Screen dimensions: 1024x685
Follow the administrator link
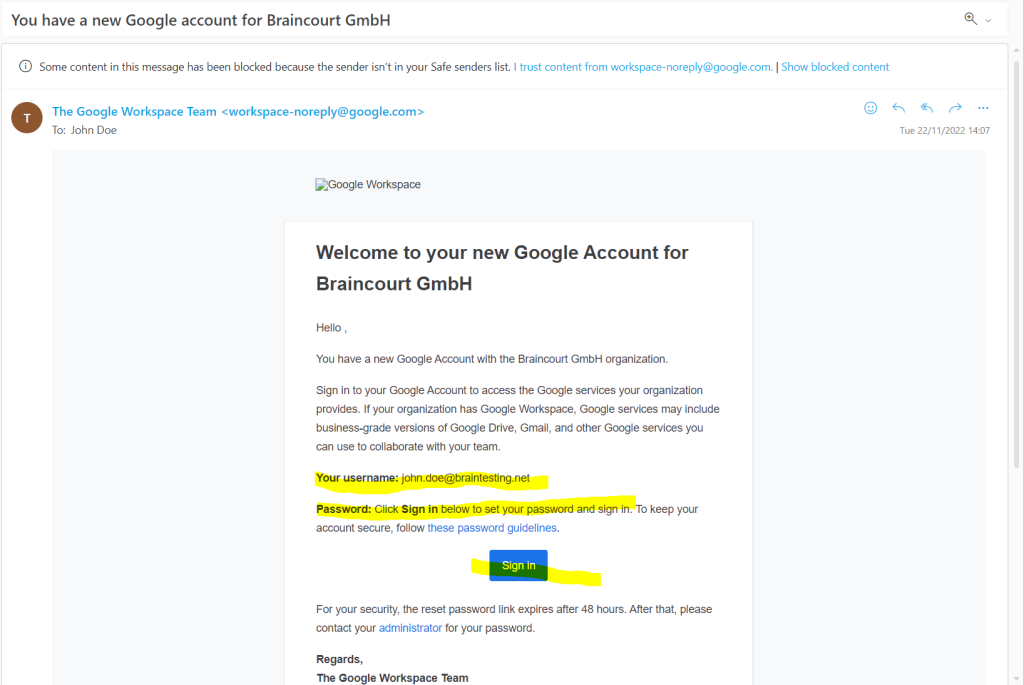410,628
